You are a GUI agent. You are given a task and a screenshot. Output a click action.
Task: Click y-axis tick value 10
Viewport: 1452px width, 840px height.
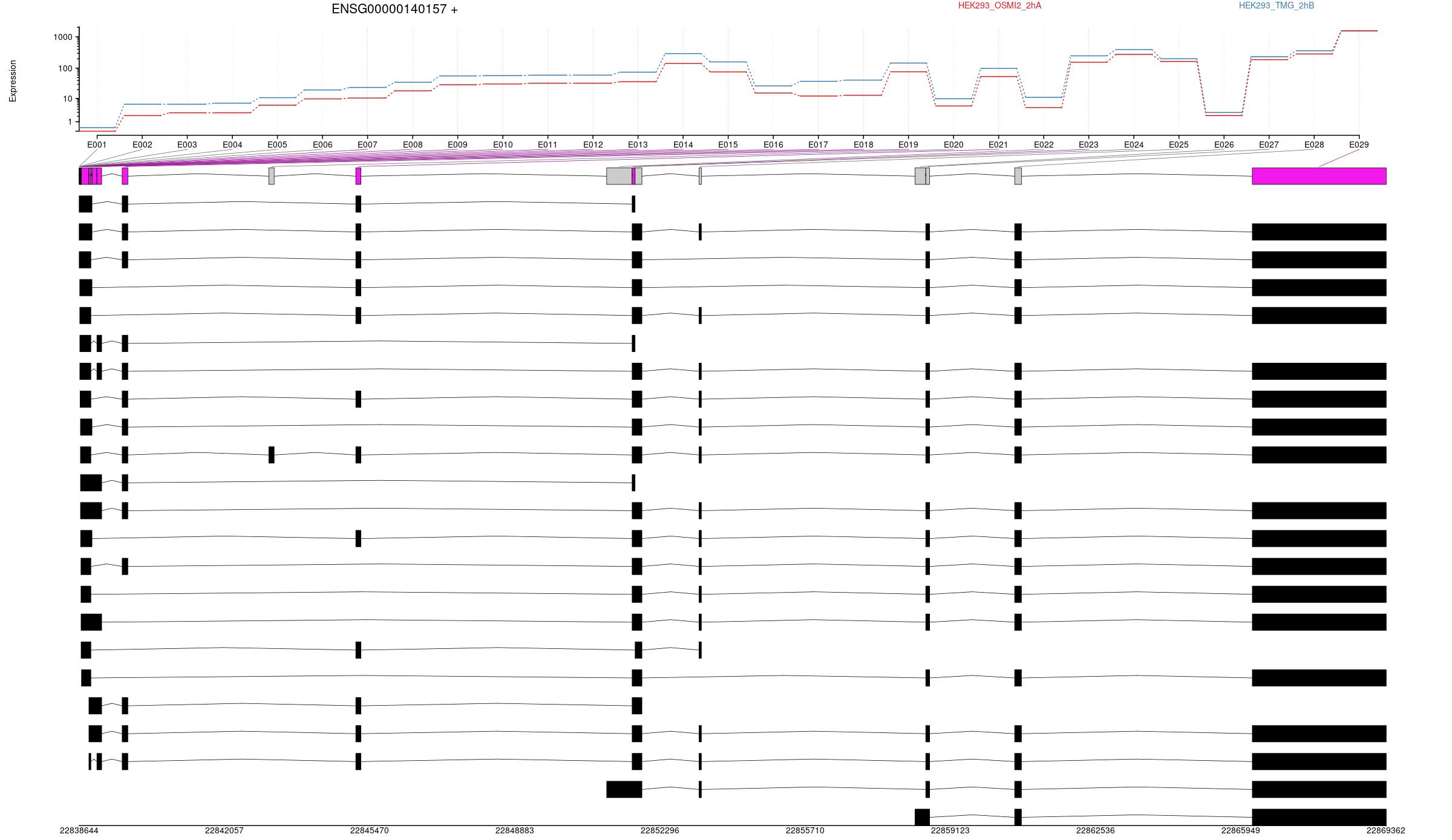coord(68,99)
